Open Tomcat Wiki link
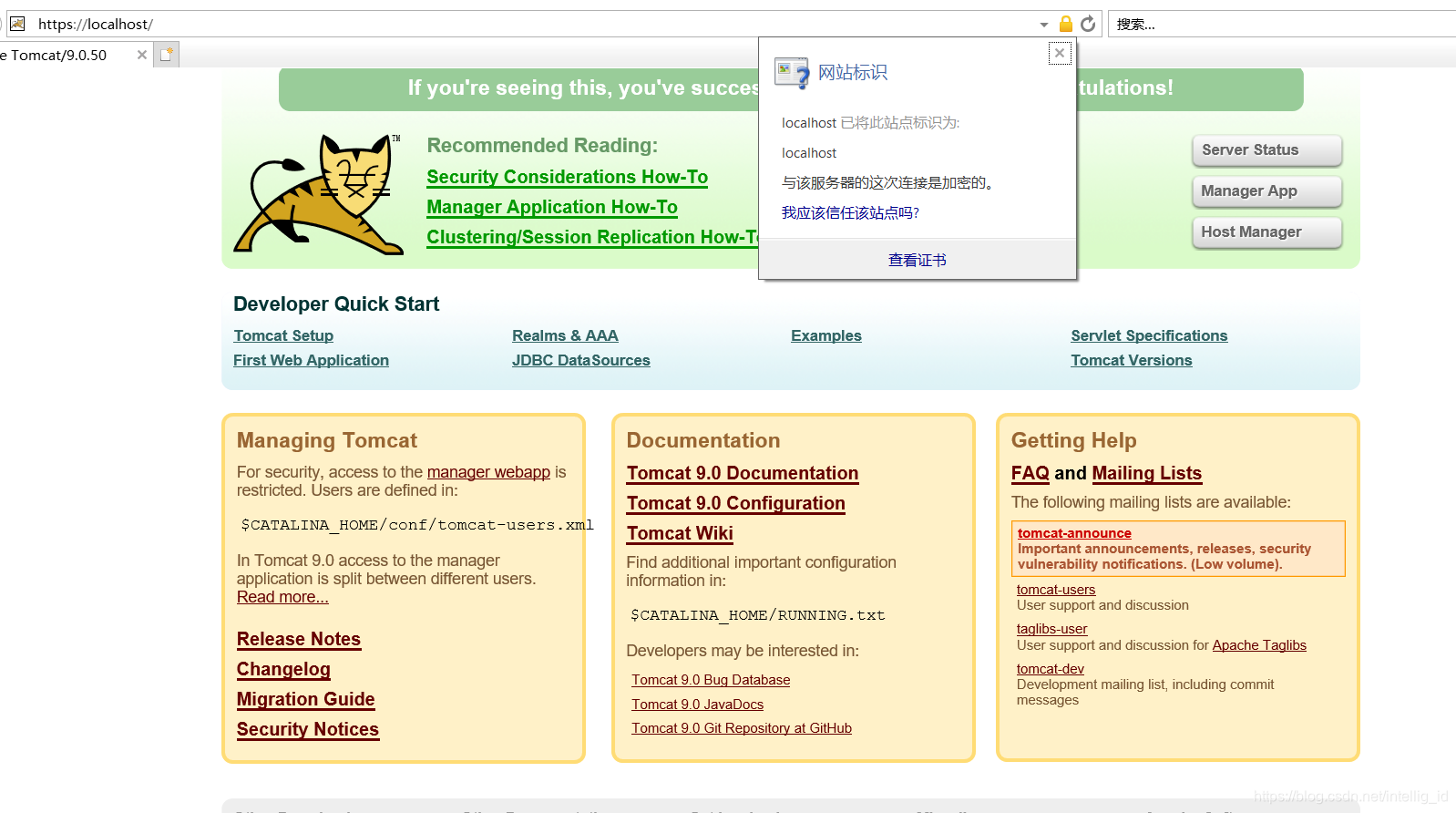The height and width of the screenshot is (813, 1456). coord(680,534)
